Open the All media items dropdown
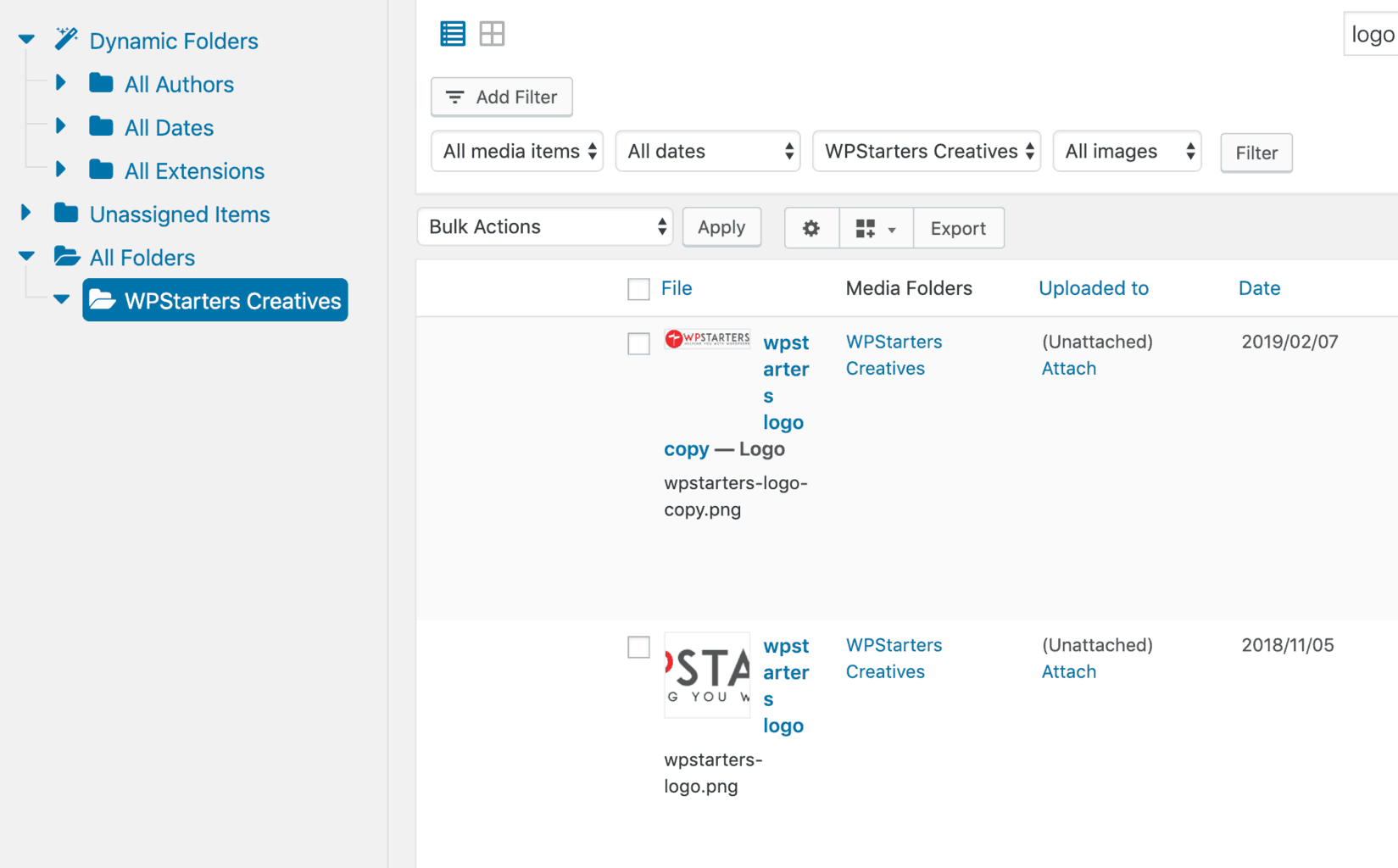This screenshot has height=868, width=1398. click(x=517, y=152)
